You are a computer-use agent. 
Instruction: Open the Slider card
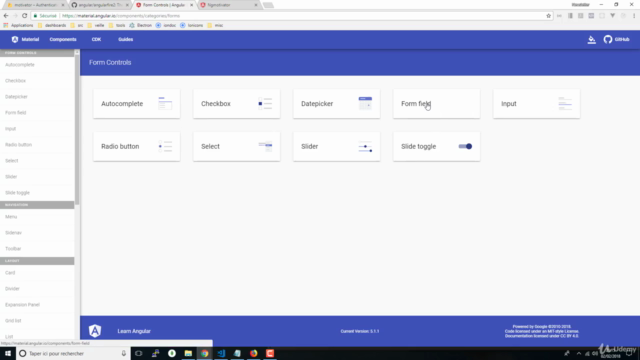coord(336,147)
